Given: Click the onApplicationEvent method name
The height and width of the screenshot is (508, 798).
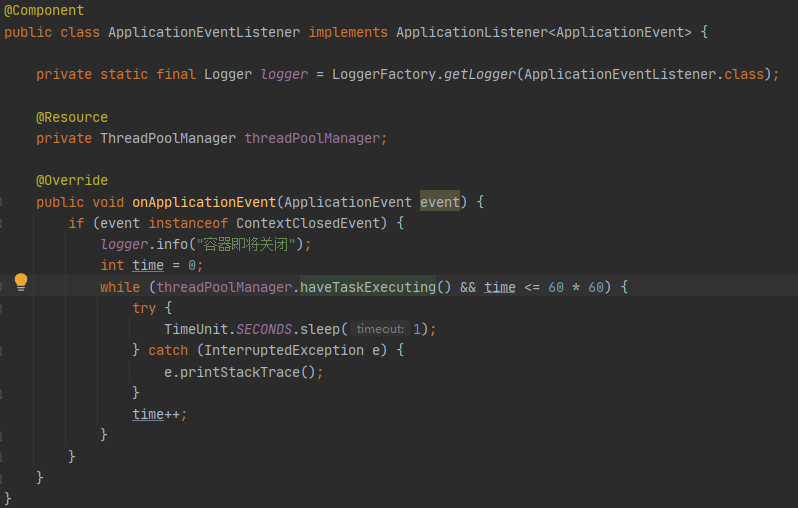Looking at the screenshot, I should (204, 202).
